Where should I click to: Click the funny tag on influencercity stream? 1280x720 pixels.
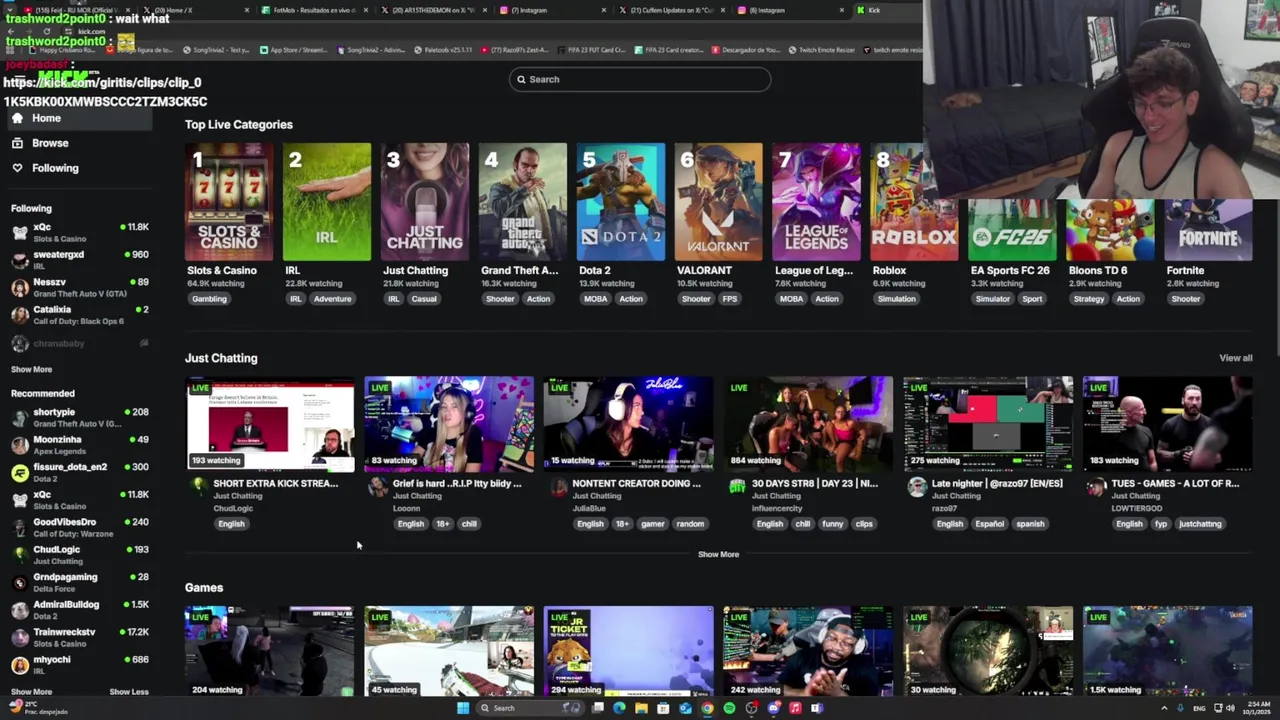832,524
